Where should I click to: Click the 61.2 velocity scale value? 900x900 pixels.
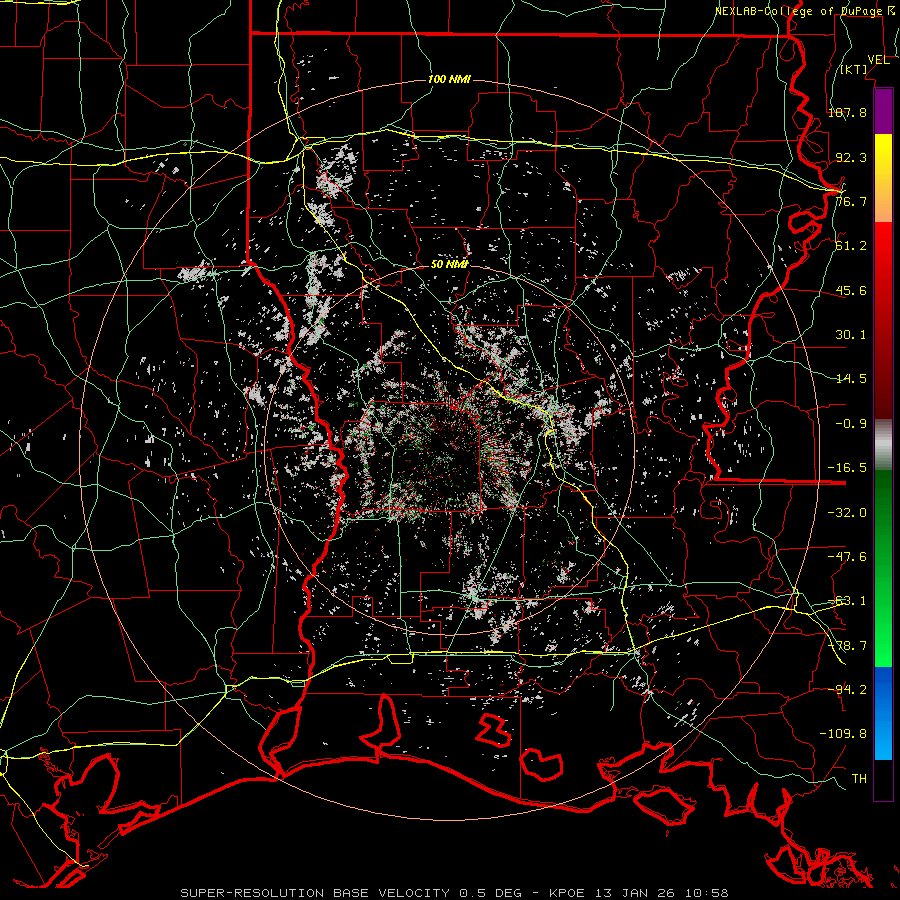tap(851, 246)
